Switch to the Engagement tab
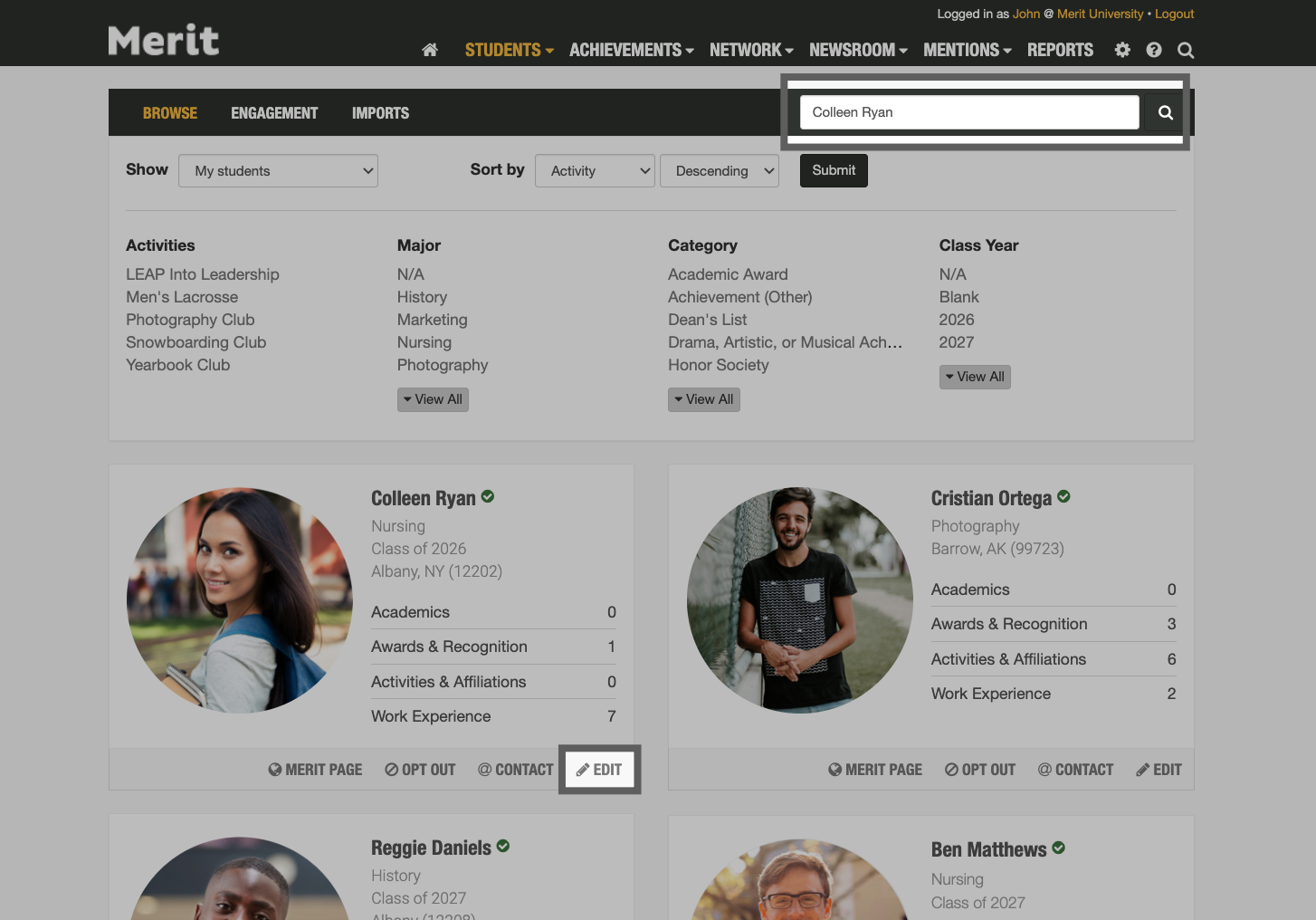Viewport: 1316px width, 920px height. [274, 112]
